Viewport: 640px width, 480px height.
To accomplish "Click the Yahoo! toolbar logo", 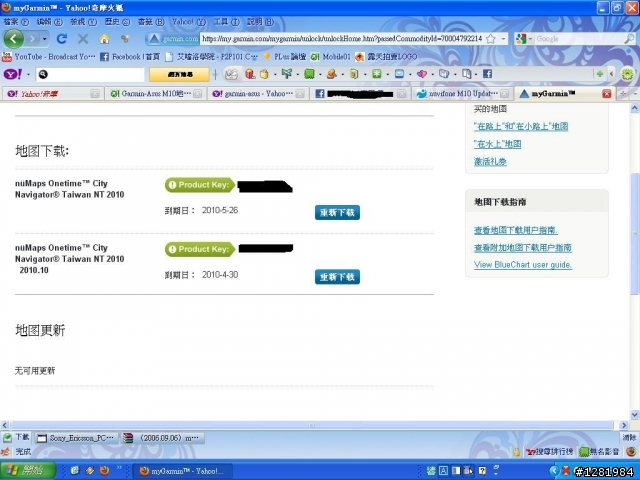I will coord(13,74).
